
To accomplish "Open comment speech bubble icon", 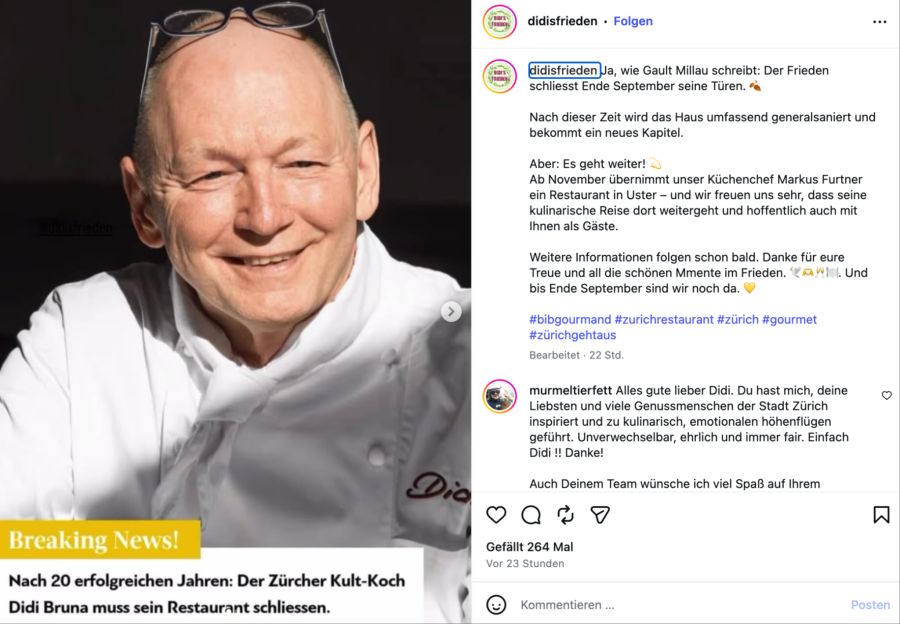I will tap(531, 515).
